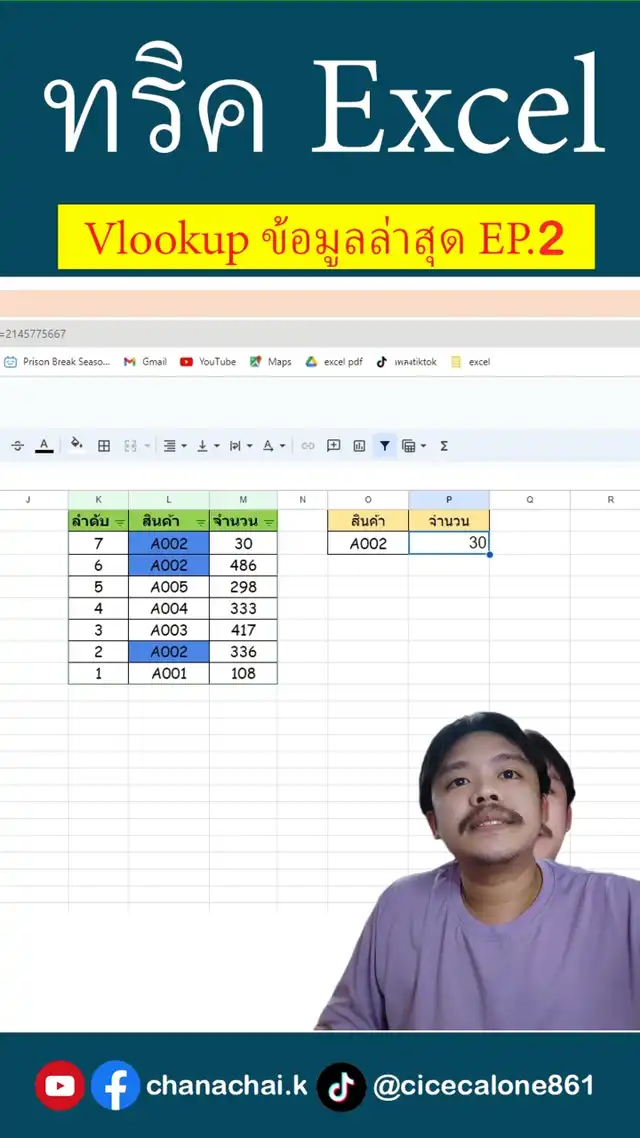The height and width of the screenshot is (1138, 640).
Task: Click the strikethrough formatting icon
Action: point(17,446)
